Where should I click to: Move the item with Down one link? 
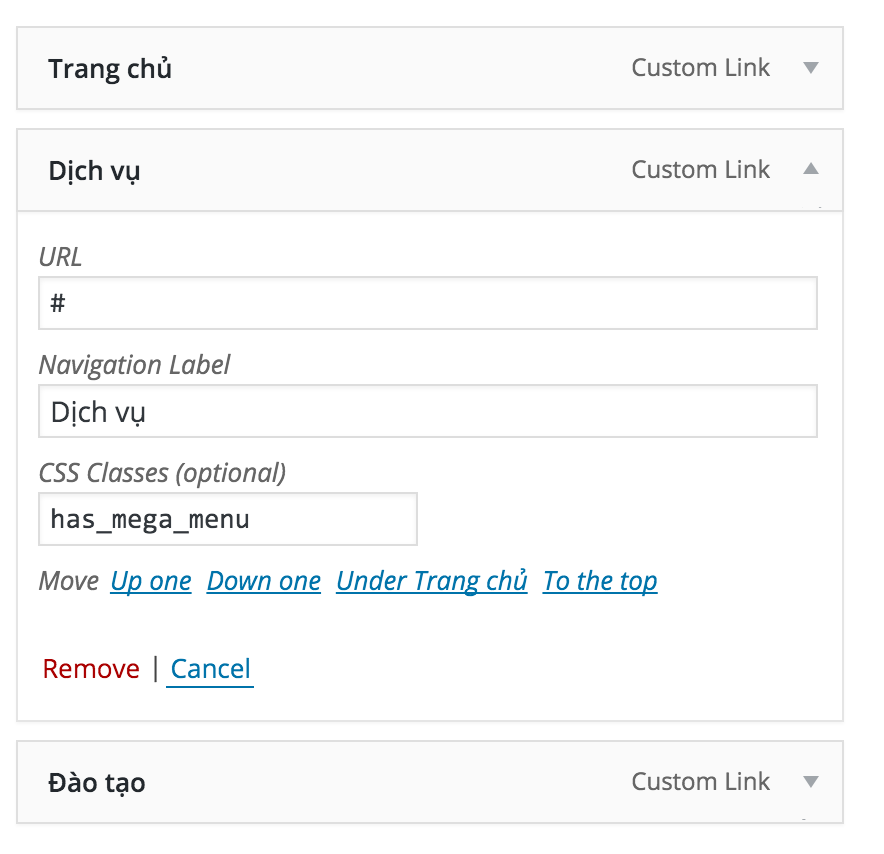pos(264,581)
